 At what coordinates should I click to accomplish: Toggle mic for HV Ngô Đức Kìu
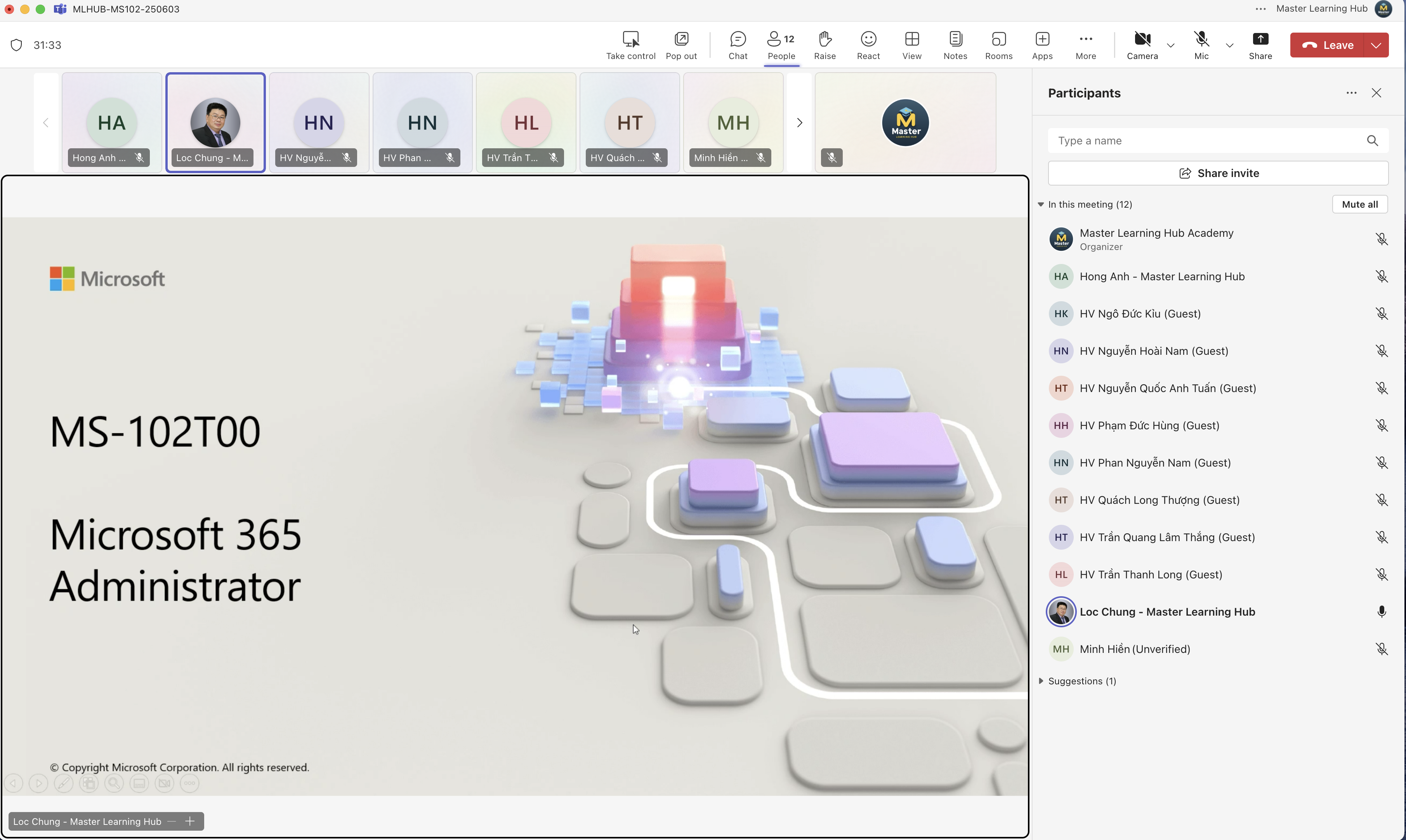click(x=1381, y=314)
